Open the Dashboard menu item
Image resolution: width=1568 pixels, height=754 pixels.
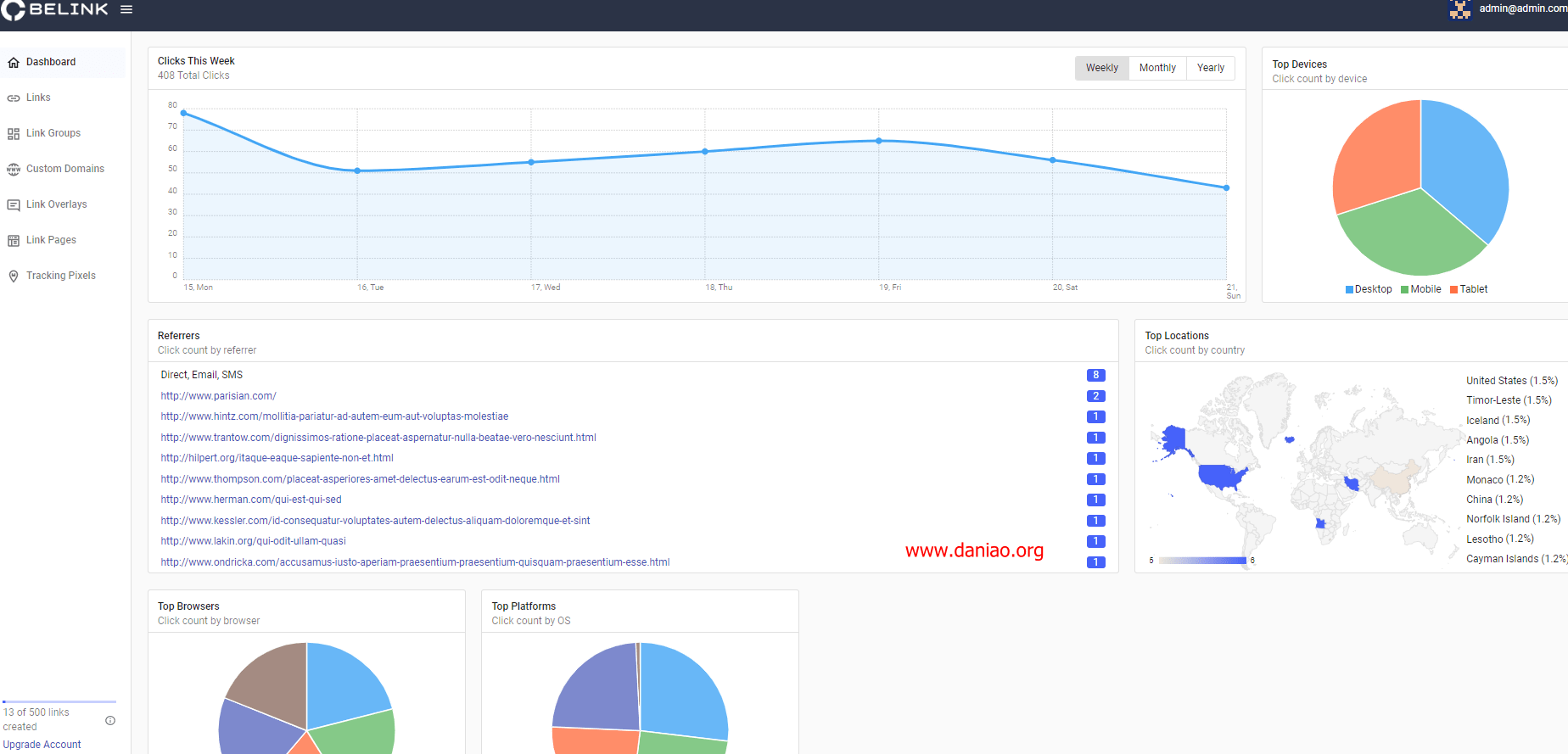[63, 62]
